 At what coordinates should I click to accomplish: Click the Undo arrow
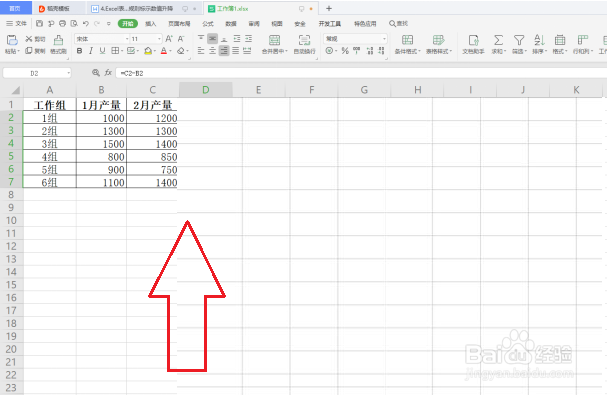tap(86, 24)
